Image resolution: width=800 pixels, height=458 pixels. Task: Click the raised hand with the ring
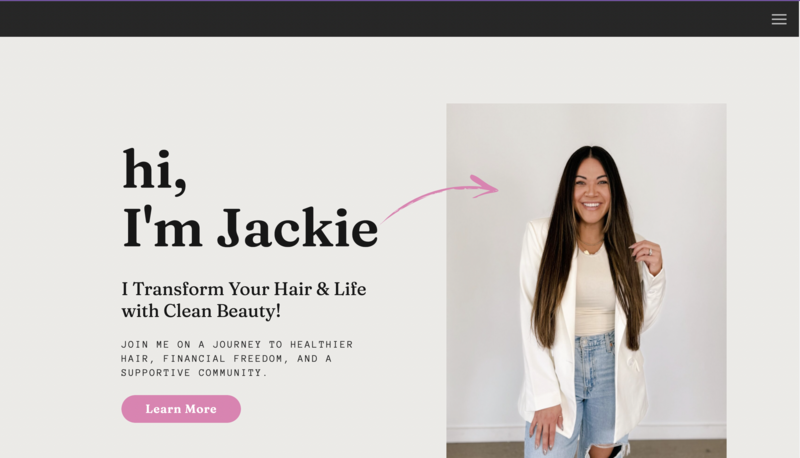coord(647,255)
